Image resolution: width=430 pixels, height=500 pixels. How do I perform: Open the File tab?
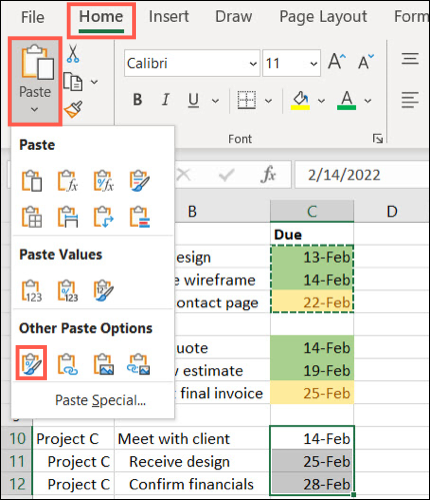pyautogui.click(x=32, y=17)
